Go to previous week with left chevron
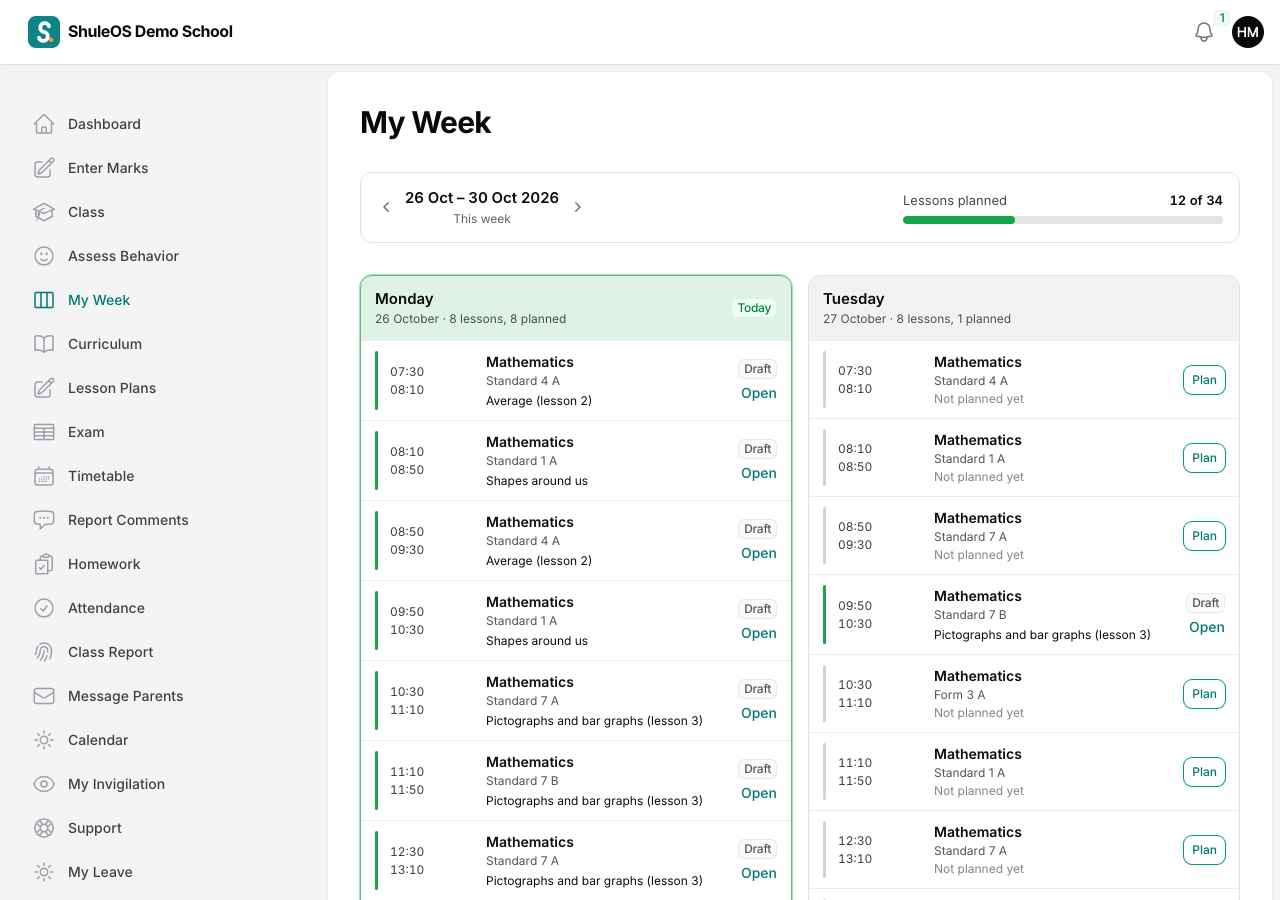The width and height of the screenshot is (1280, 900). tap(386, 207)
